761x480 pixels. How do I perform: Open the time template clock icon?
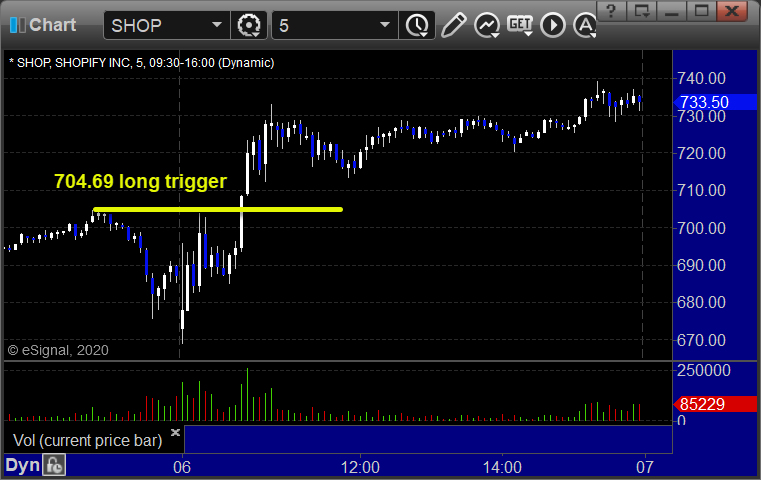click(x=417, y=25)
